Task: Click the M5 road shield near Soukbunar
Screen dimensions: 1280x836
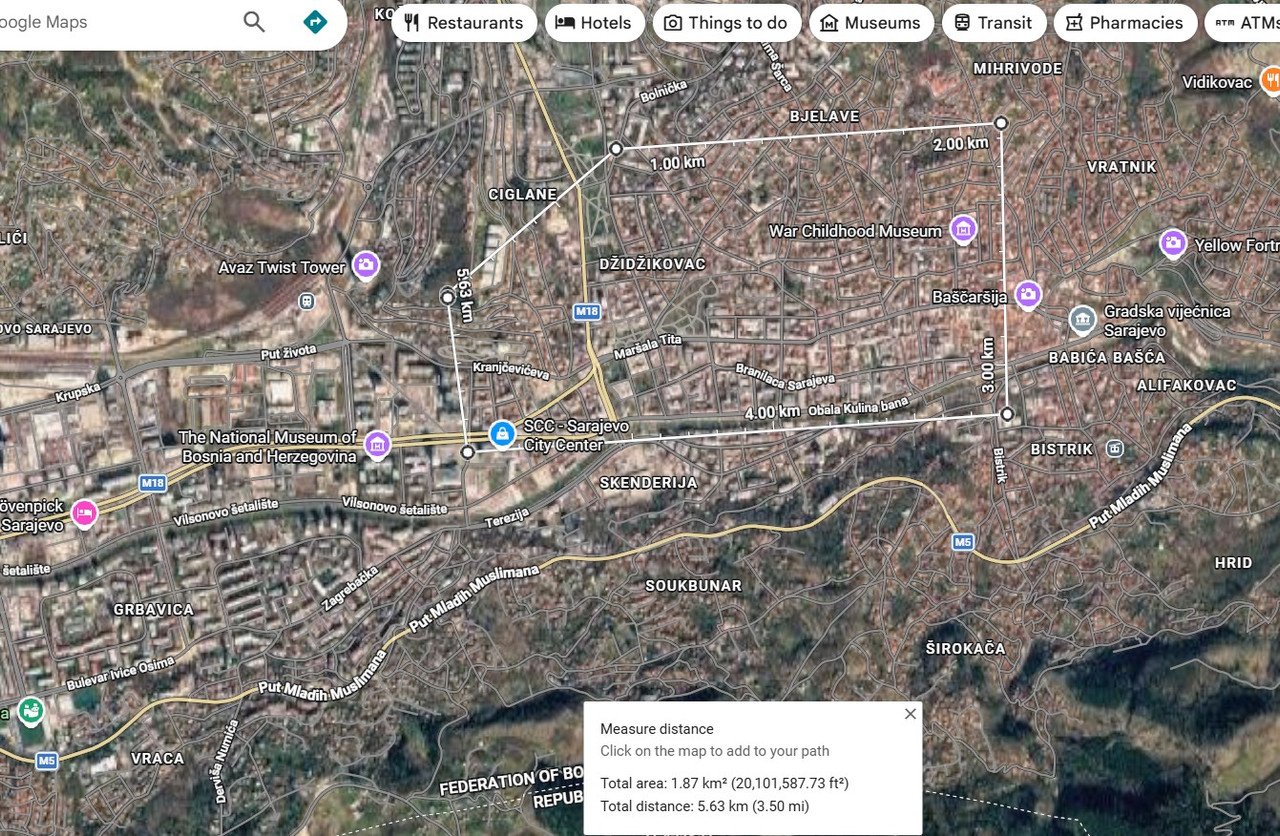Action: click(962, 542)
